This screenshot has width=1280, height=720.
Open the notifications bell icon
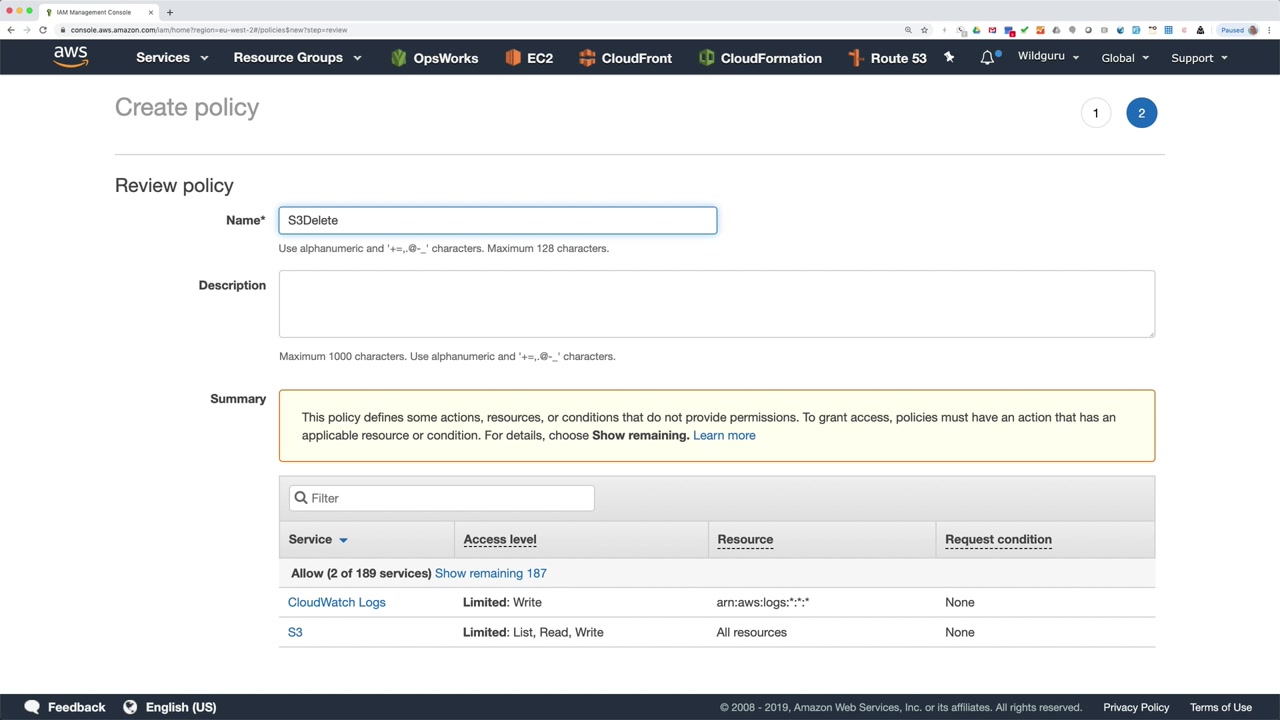(987, 58)
